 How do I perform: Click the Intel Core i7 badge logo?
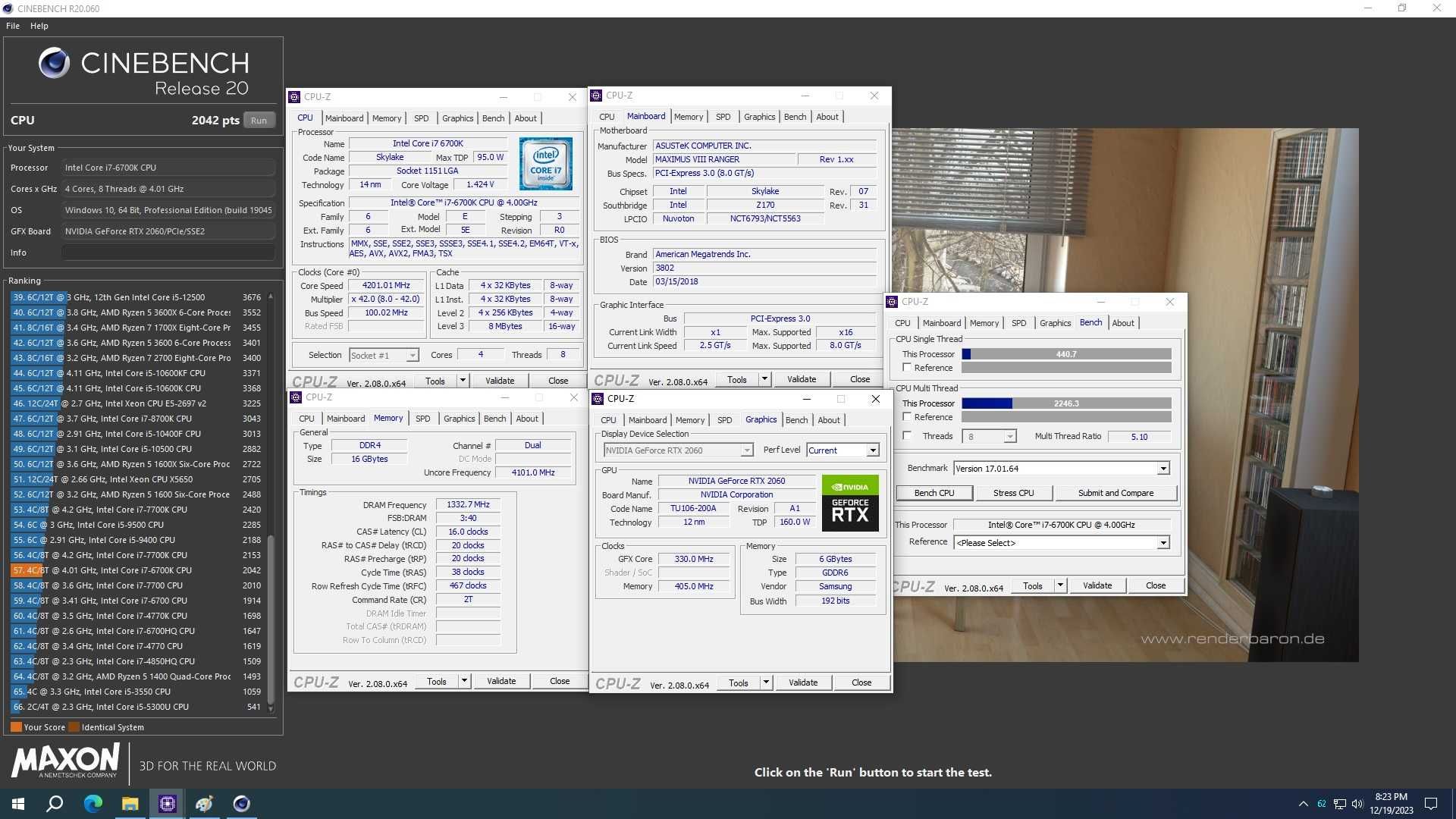[x=545, y=163]
